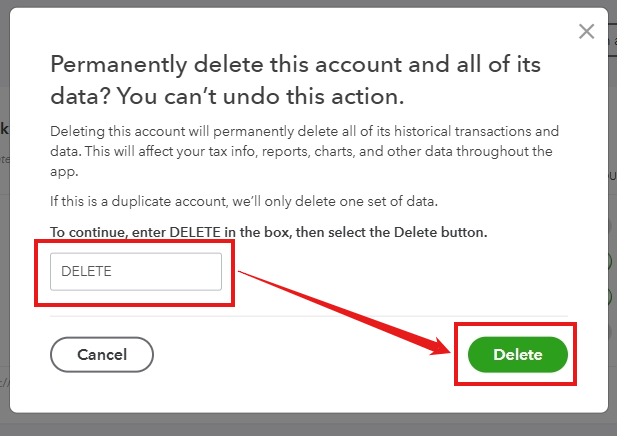The image size is (617, 436).
Task: Click the upper green circle icon behind the dialog
Action: coord(611,261)
